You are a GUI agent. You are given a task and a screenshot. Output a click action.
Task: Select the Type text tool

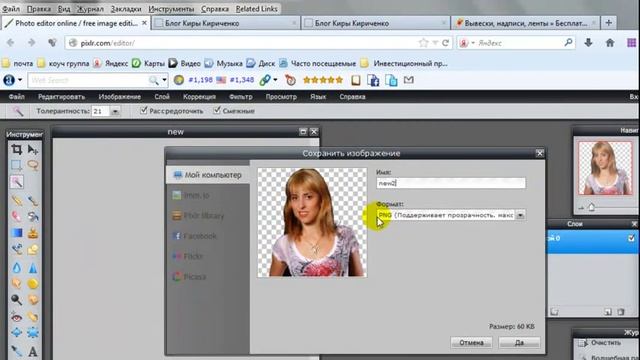(33, 351)
